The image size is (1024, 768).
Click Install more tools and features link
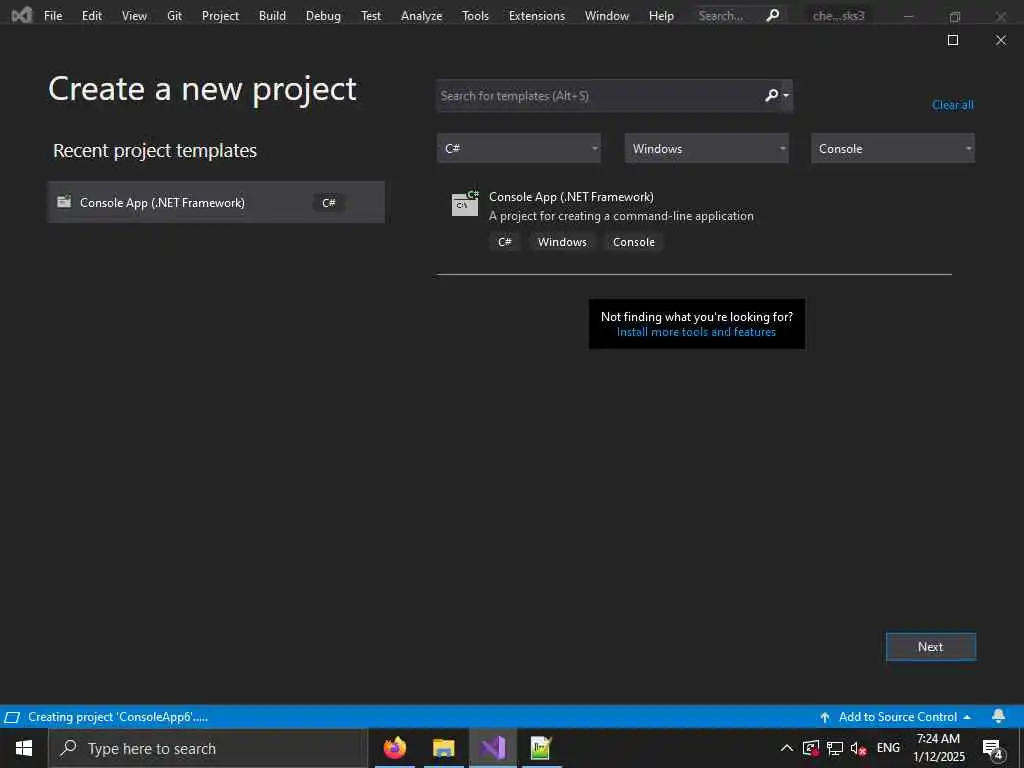pyautogui.click(x=696, y=332)
